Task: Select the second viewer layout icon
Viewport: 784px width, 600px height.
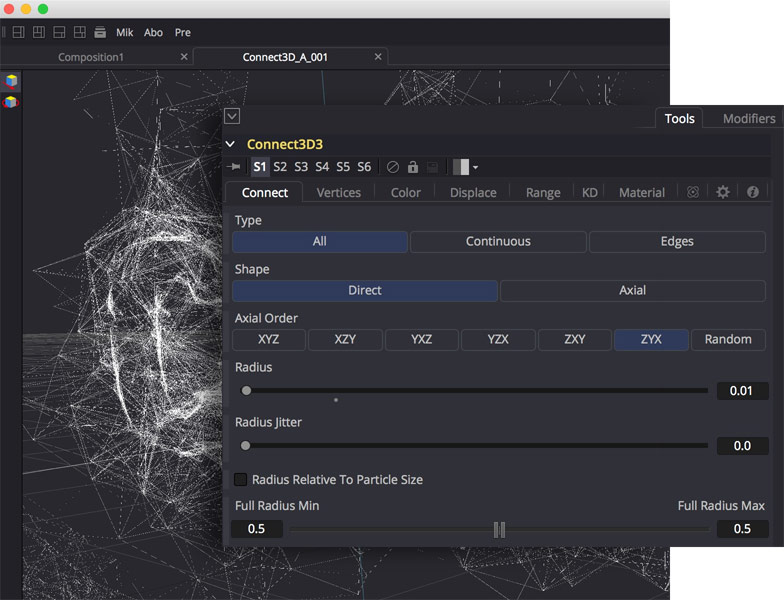Action: 39,32
